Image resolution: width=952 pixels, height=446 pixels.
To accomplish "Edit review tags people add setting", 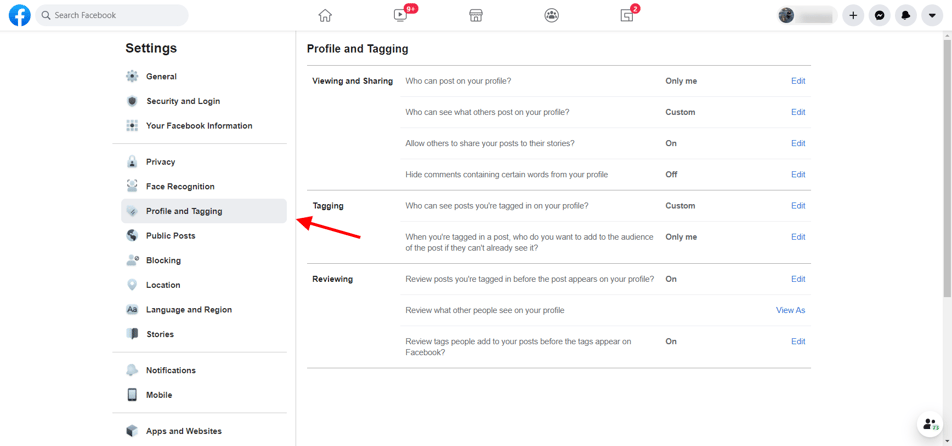I will tap(798, 342).
